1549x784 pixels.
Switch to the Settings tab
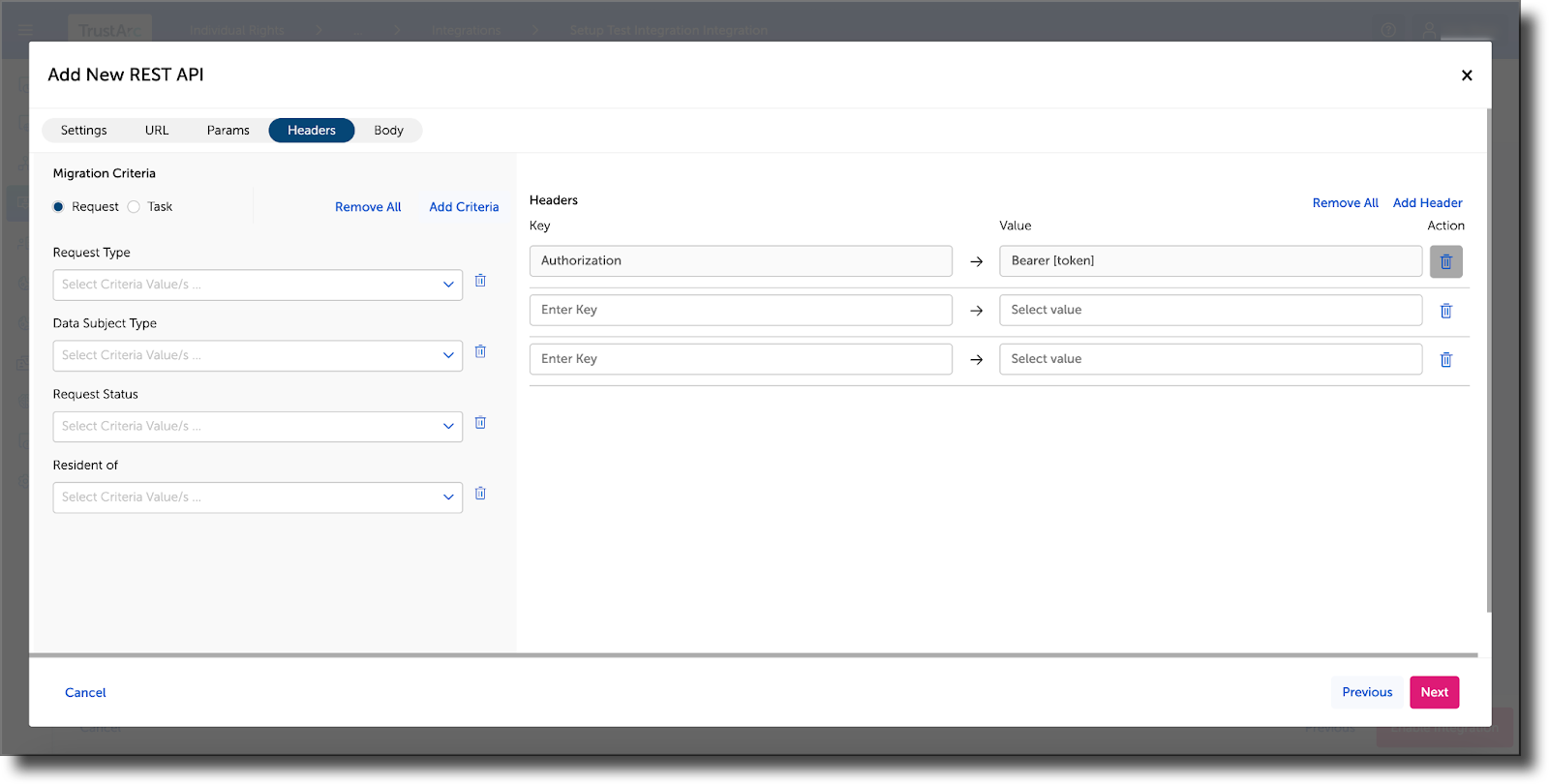[84, 131]
